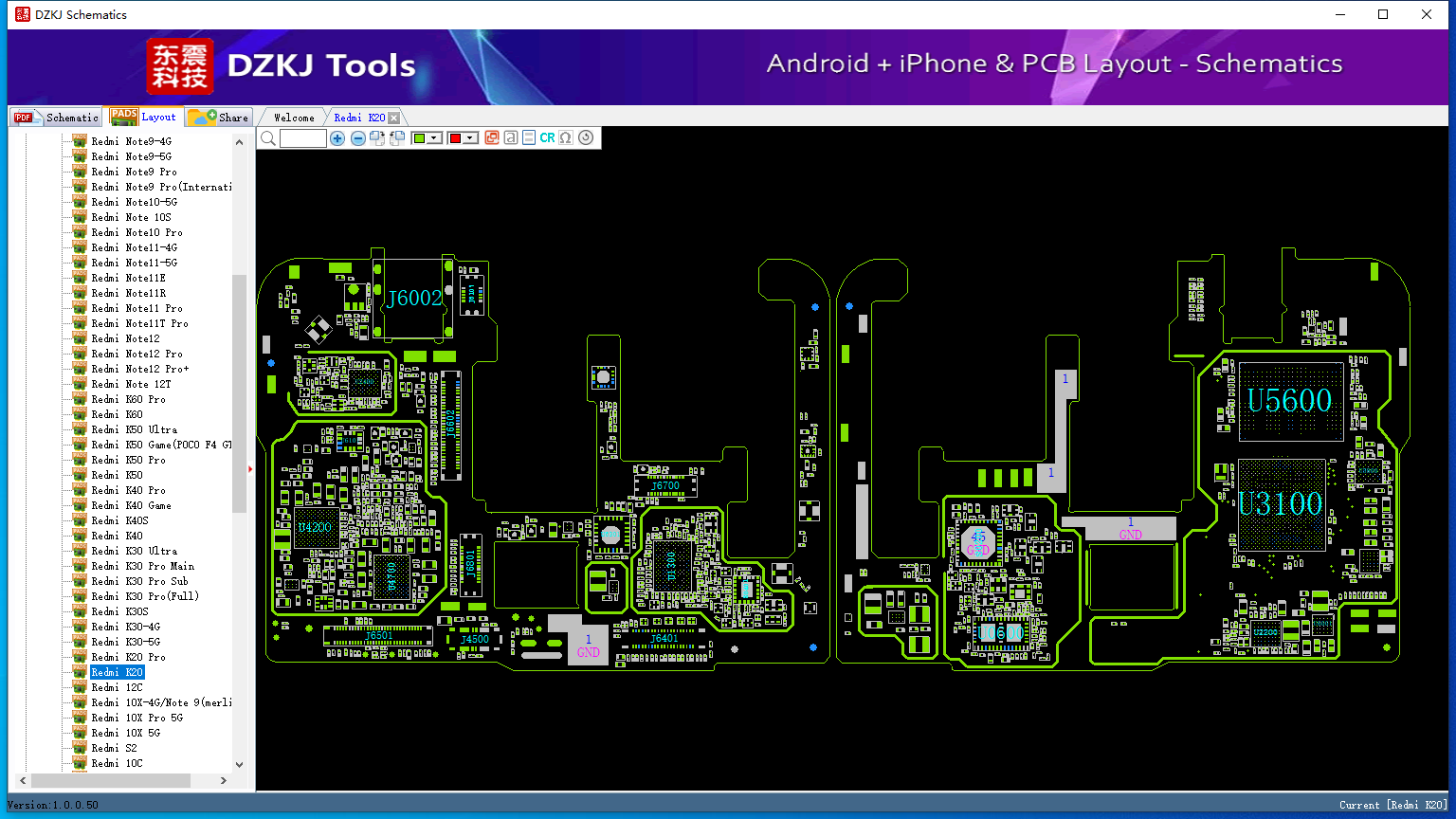The width and height of the screenshot is (1456, 819).
Task: Click the J6700 connector on the board
Action: pos(664,486)
